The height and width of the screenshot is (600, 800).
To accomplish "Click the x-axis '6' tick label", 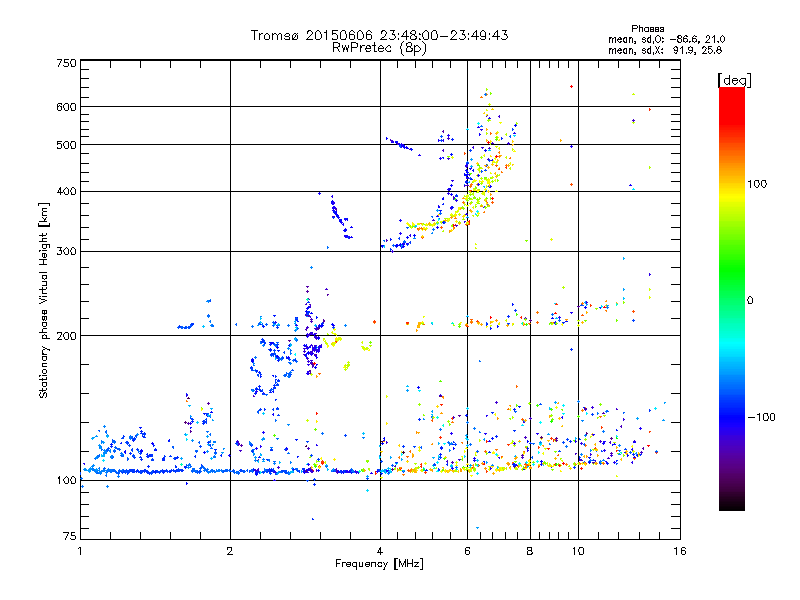I will pos(467,551).
